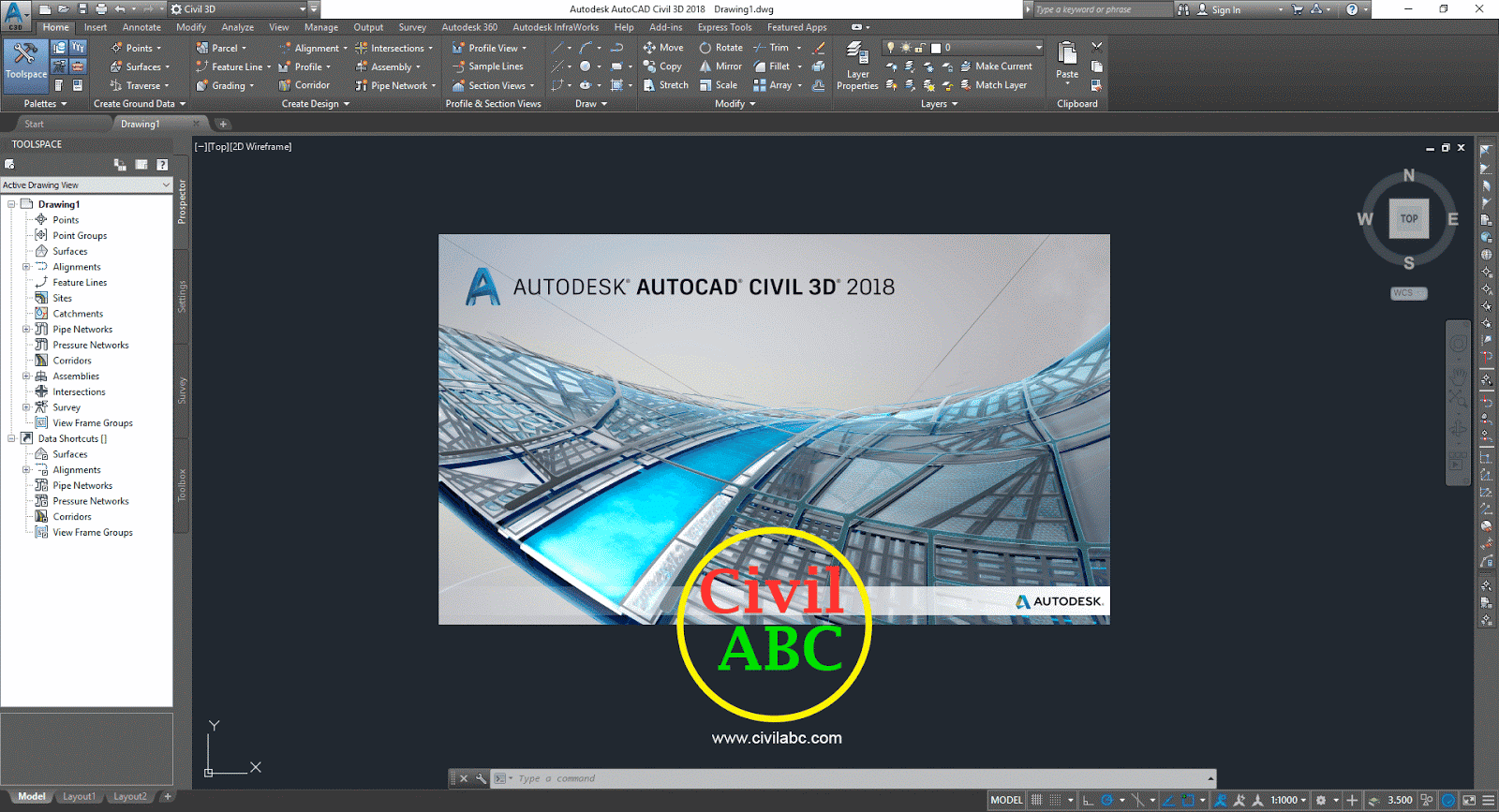Open the Civil 3D workspace dropdown
Viewport: 1499px width, 812px height.
[x=238, y=8]
